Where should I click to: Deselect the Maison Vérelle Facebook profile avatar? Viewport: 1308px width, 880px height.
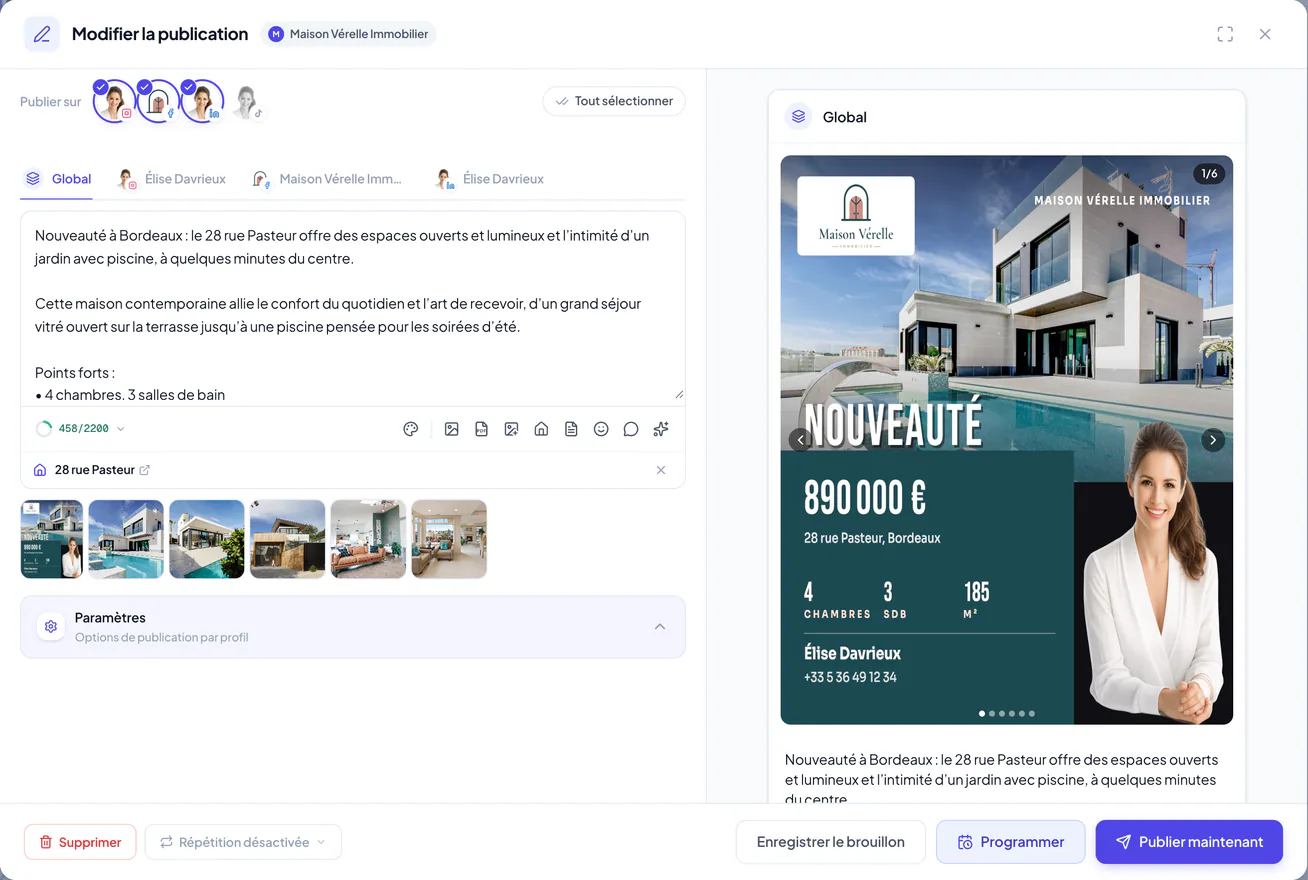point(158,101)
